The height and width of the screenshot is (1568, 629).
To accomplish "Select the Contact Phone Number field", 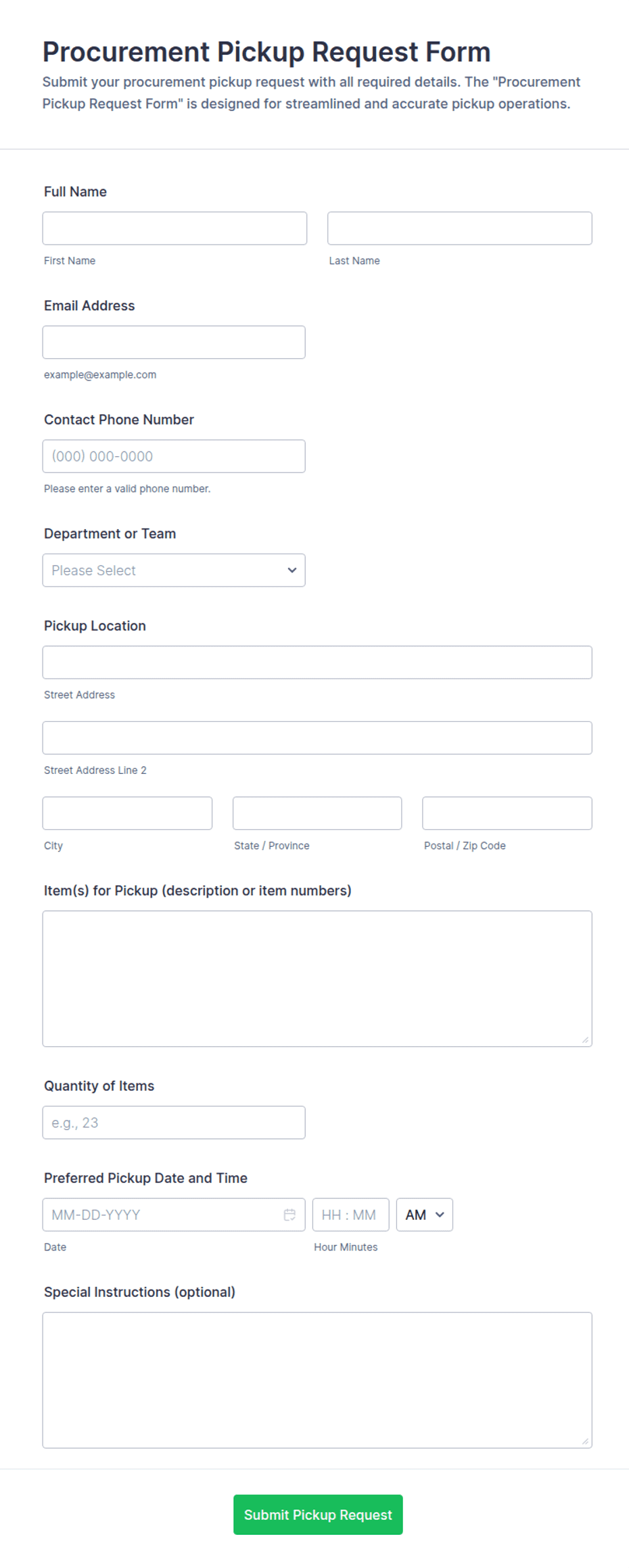I will 174,456.
